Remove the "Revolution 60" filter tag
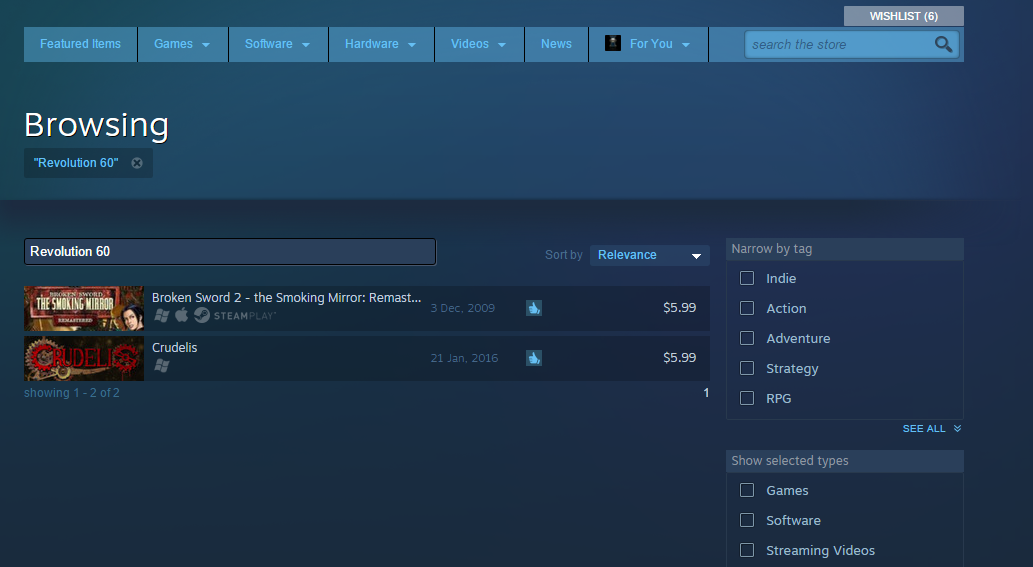 pyautogui.click(x=137, y=163)
